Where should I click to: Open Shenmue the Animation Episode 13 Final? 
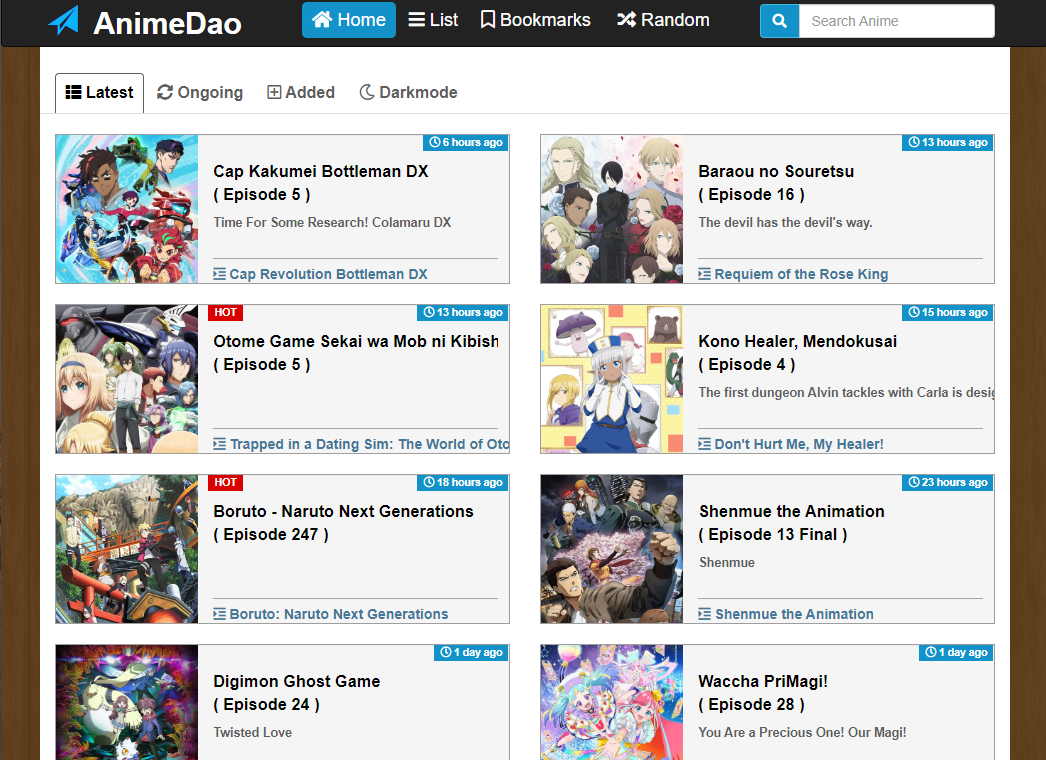pyautogui.click(x=791, y=523)
